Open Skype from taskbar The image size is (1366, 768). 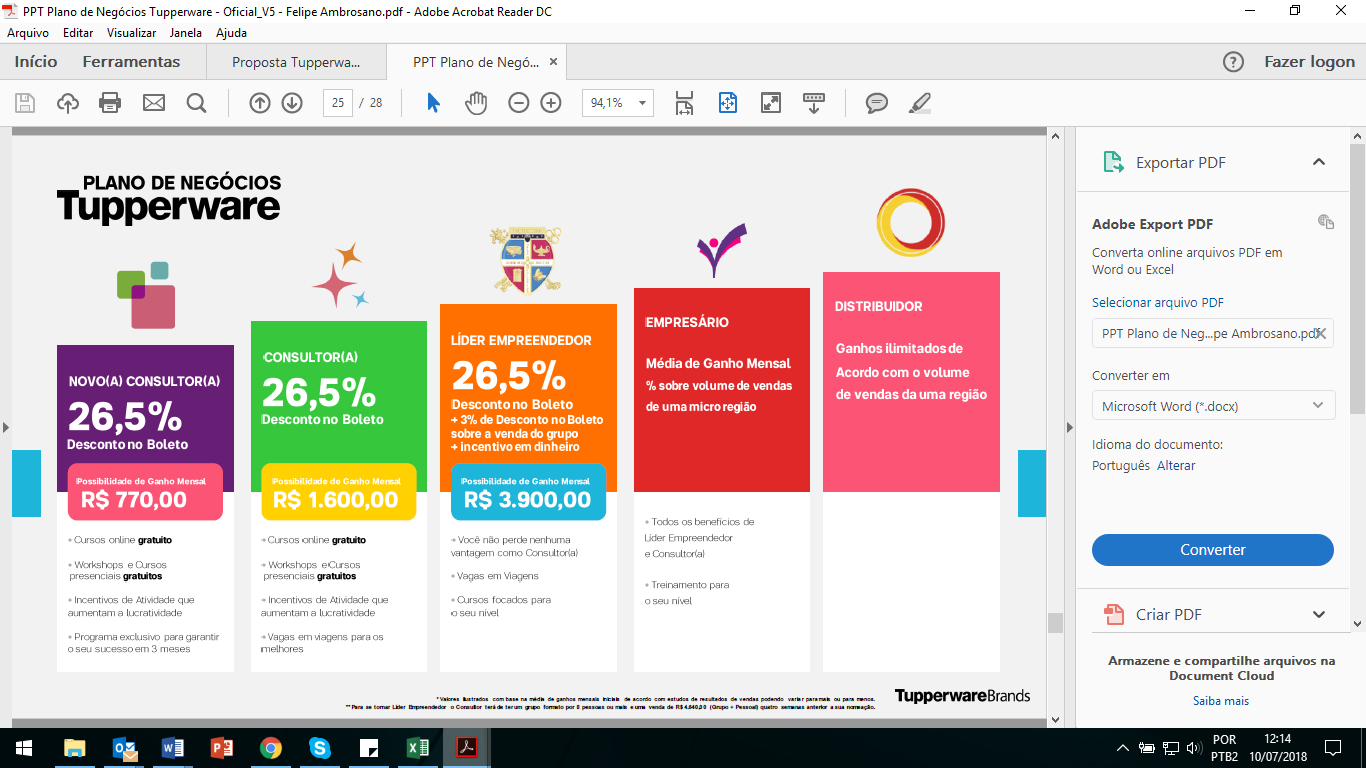tap(320, 748)
